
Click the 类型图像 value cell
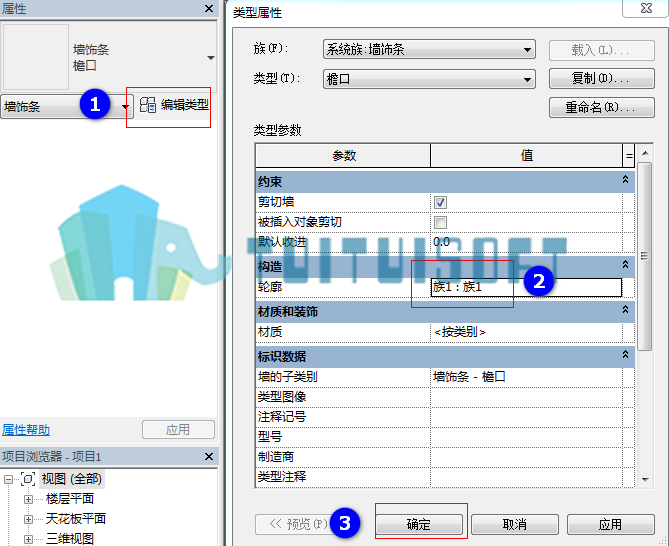pyautogui.click(x=526, y=397)
